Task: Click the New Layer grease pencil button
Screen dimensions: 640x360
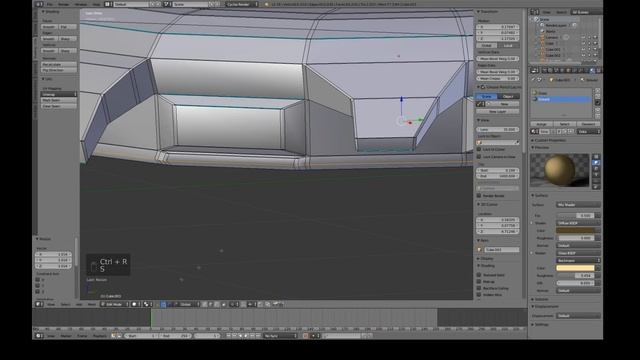Action: pos(498,111)
